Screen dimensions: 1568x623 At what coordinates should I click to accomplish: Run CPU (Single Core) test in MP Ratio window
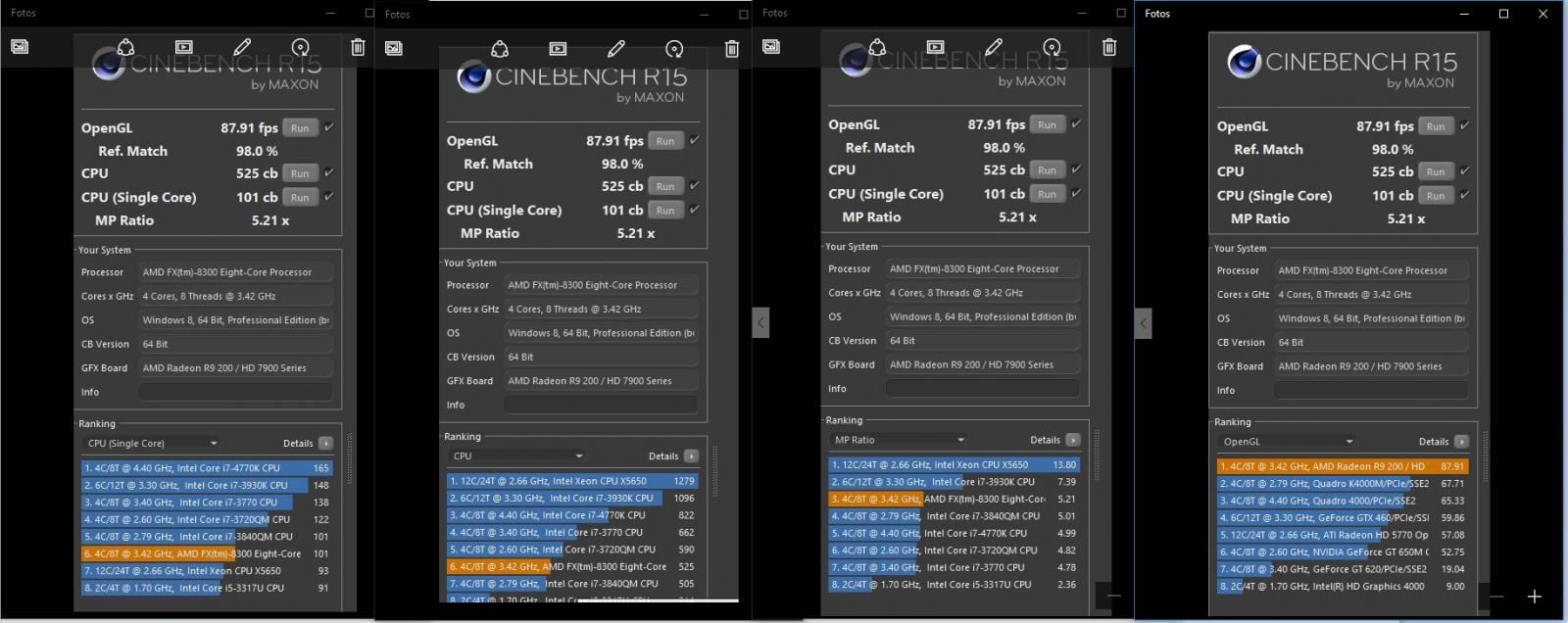pyautogui.click(x=1047, y=194)
